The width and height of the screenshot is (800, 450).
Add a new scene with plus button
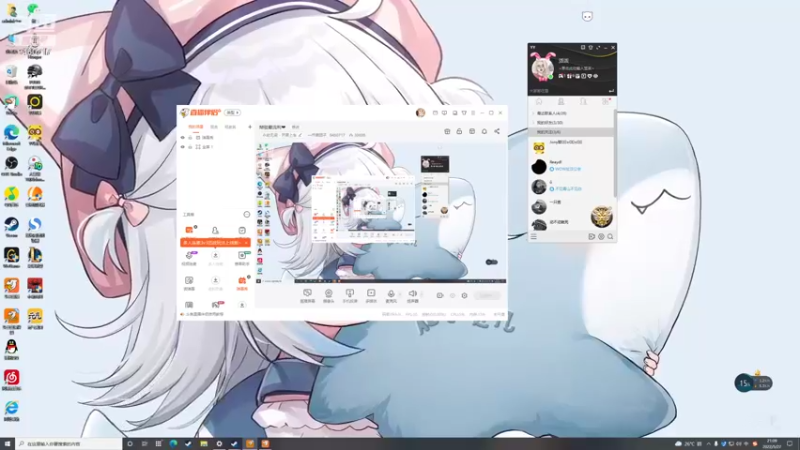pyautogui.click(x=250, y=127)
